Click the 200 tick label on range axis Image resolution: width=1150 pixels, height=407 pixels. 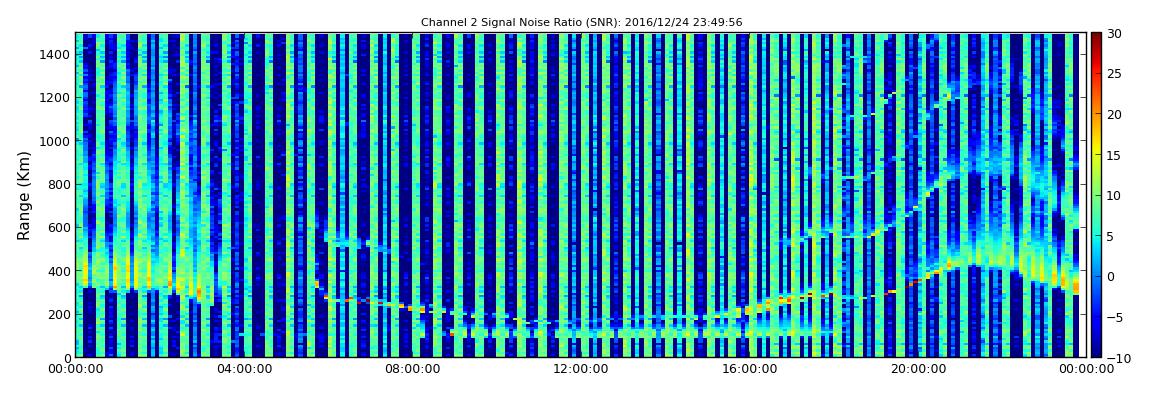coord(59,314)
